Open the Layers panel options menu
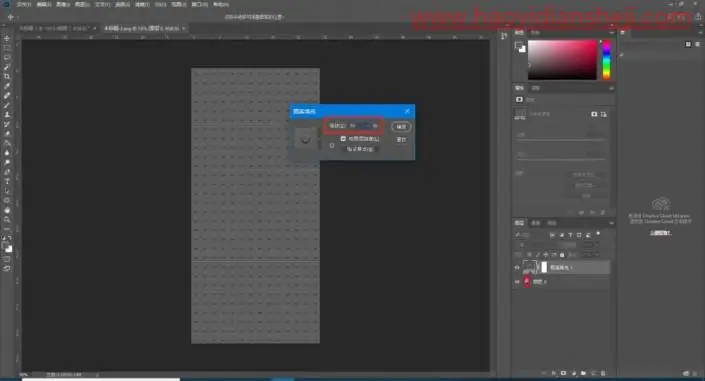Image resolution: width=705 pixels, height=381 pixels. tap(611, 223)
